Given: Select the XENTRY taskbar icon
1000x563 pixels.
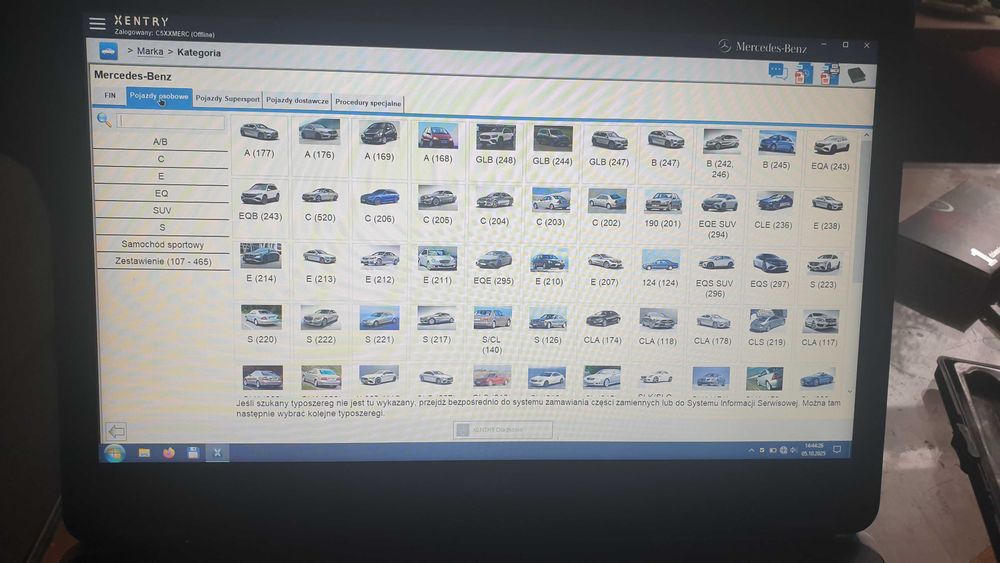Looking at the screenshot, I should coord(217,453).
